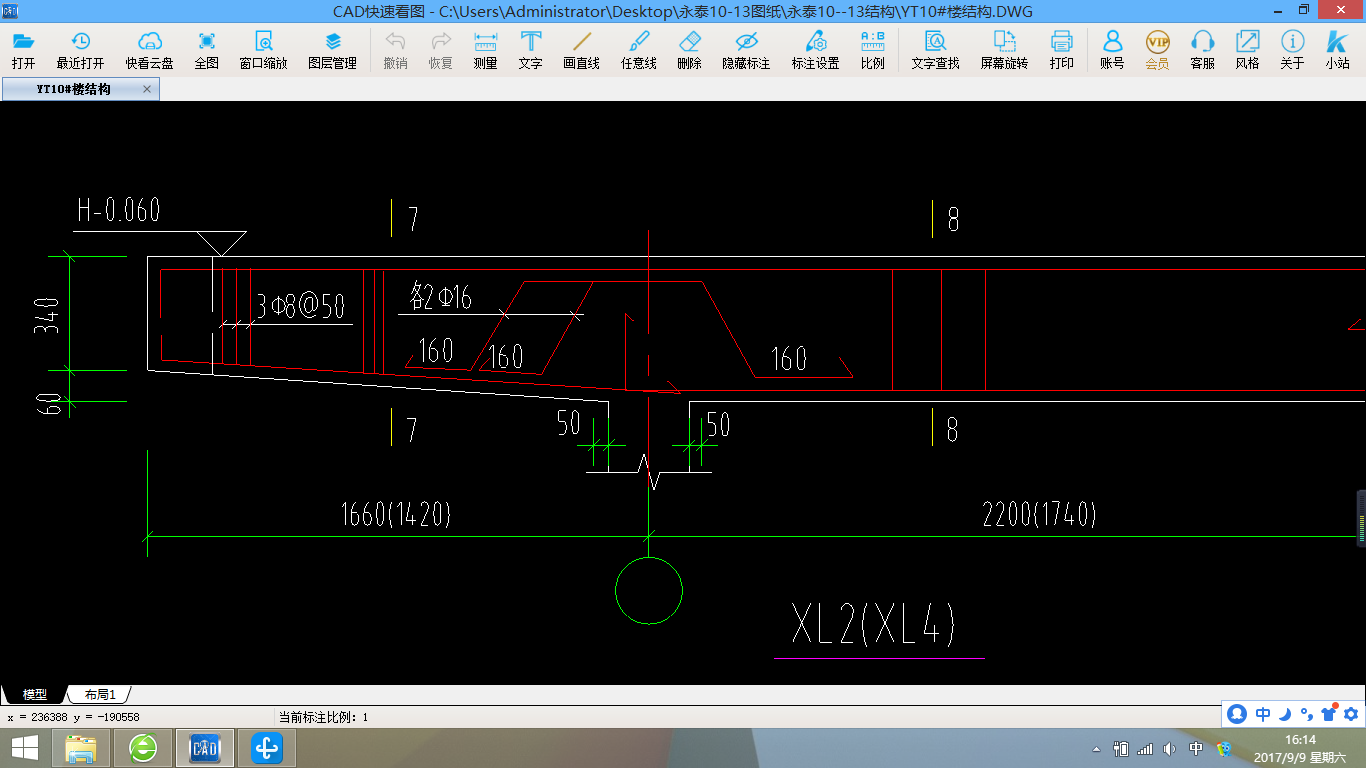Click the IME bar moon icon
This screenshot has width=1366, height=768.
coord(1285,714)
